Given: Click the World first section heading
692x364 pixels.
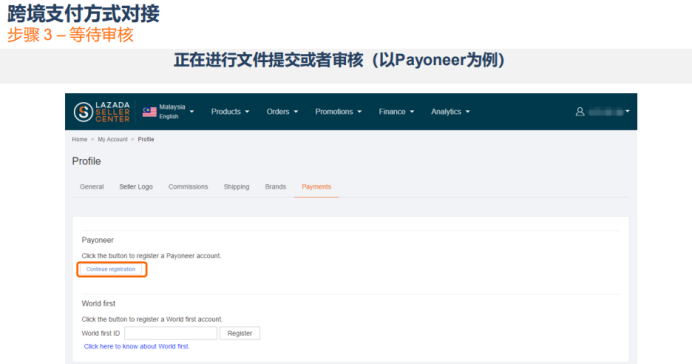Looking at the screenshot, I should pos(98,304).
